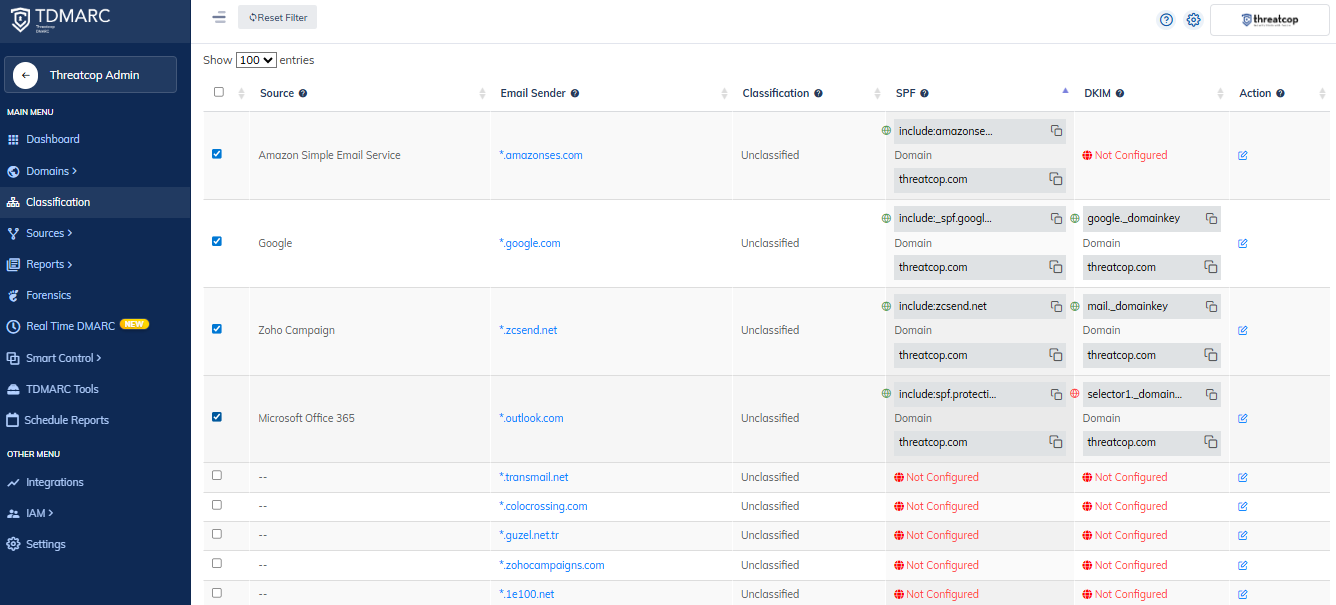Expand the Domains menu in sidebar
The height and width of the screenshot is (605, 1336).
[51, 171]
